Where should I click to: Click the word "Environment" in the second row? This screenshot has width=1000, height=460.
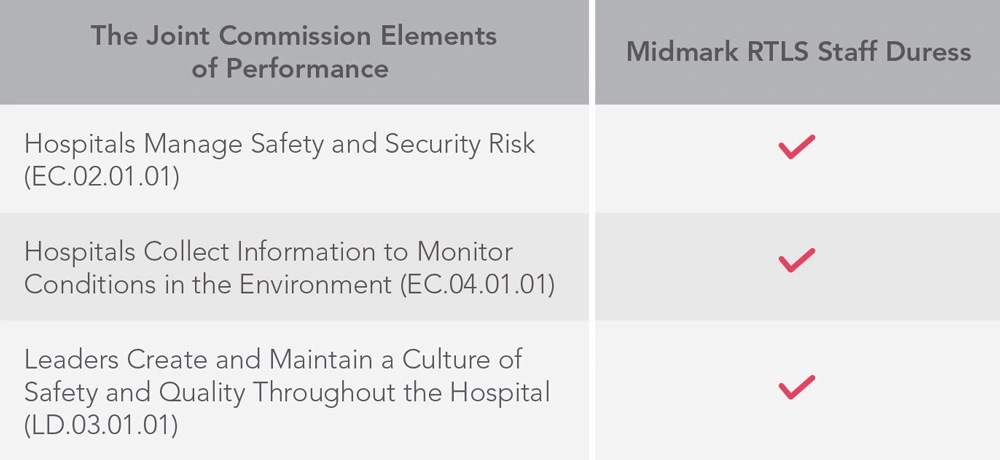click(319, 284)
